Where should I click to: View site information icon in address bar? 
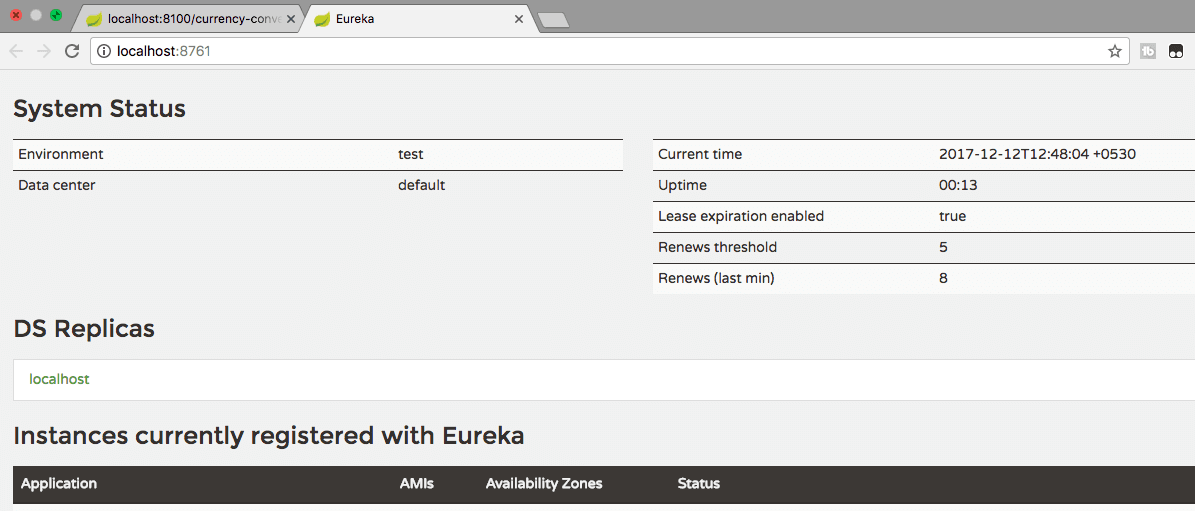coord(104,51)
